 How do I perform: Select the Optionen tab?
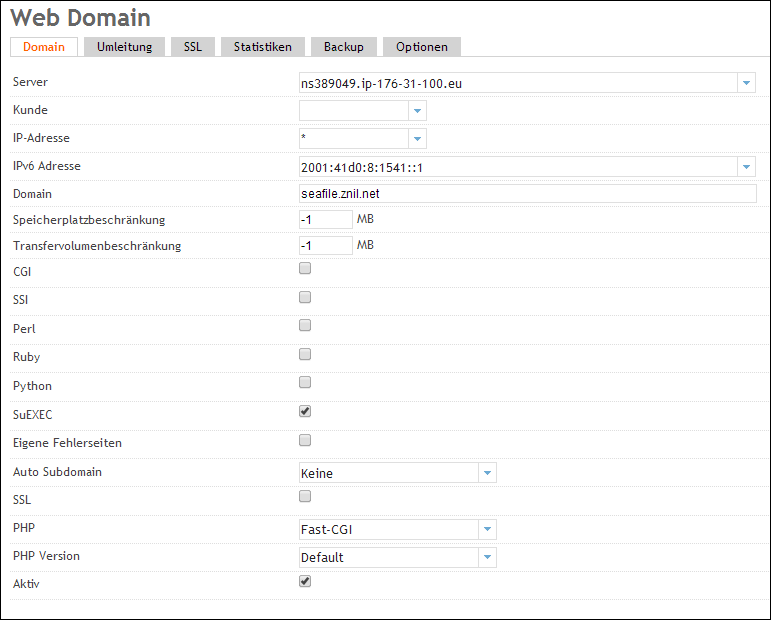(421, 47)
